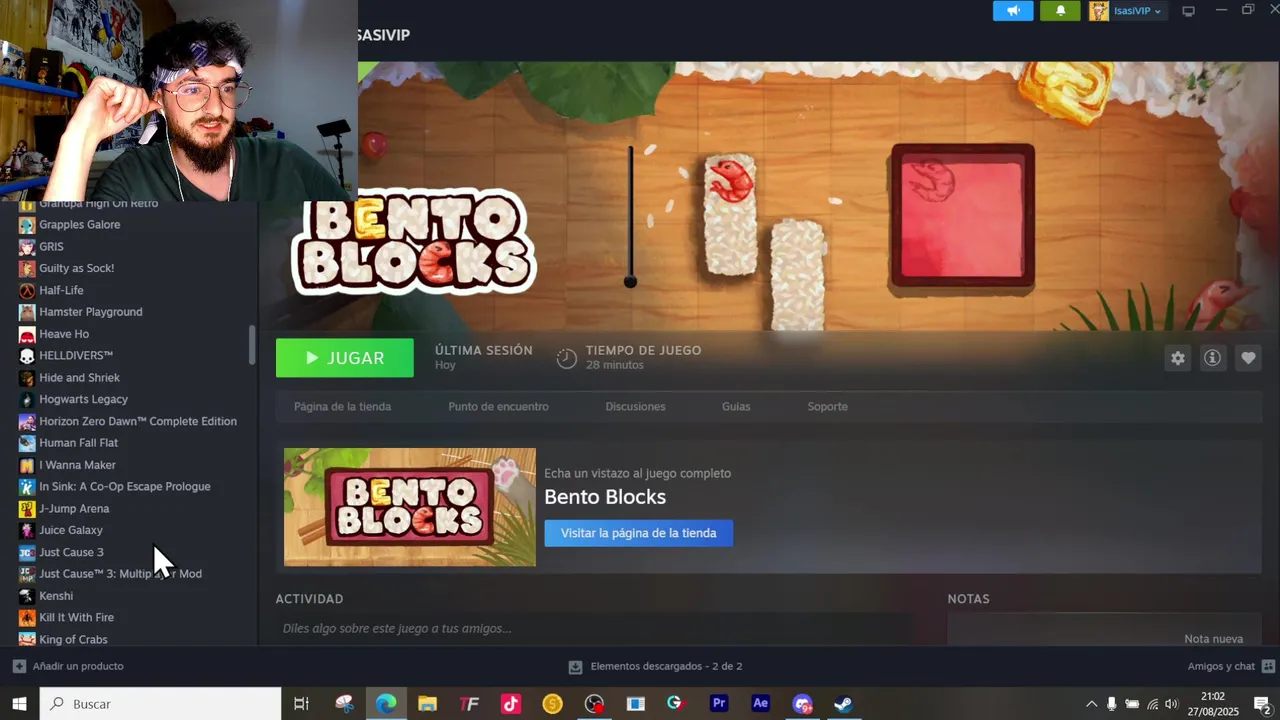Open the volume speaker tray icon

click(x=1171, y=704)
